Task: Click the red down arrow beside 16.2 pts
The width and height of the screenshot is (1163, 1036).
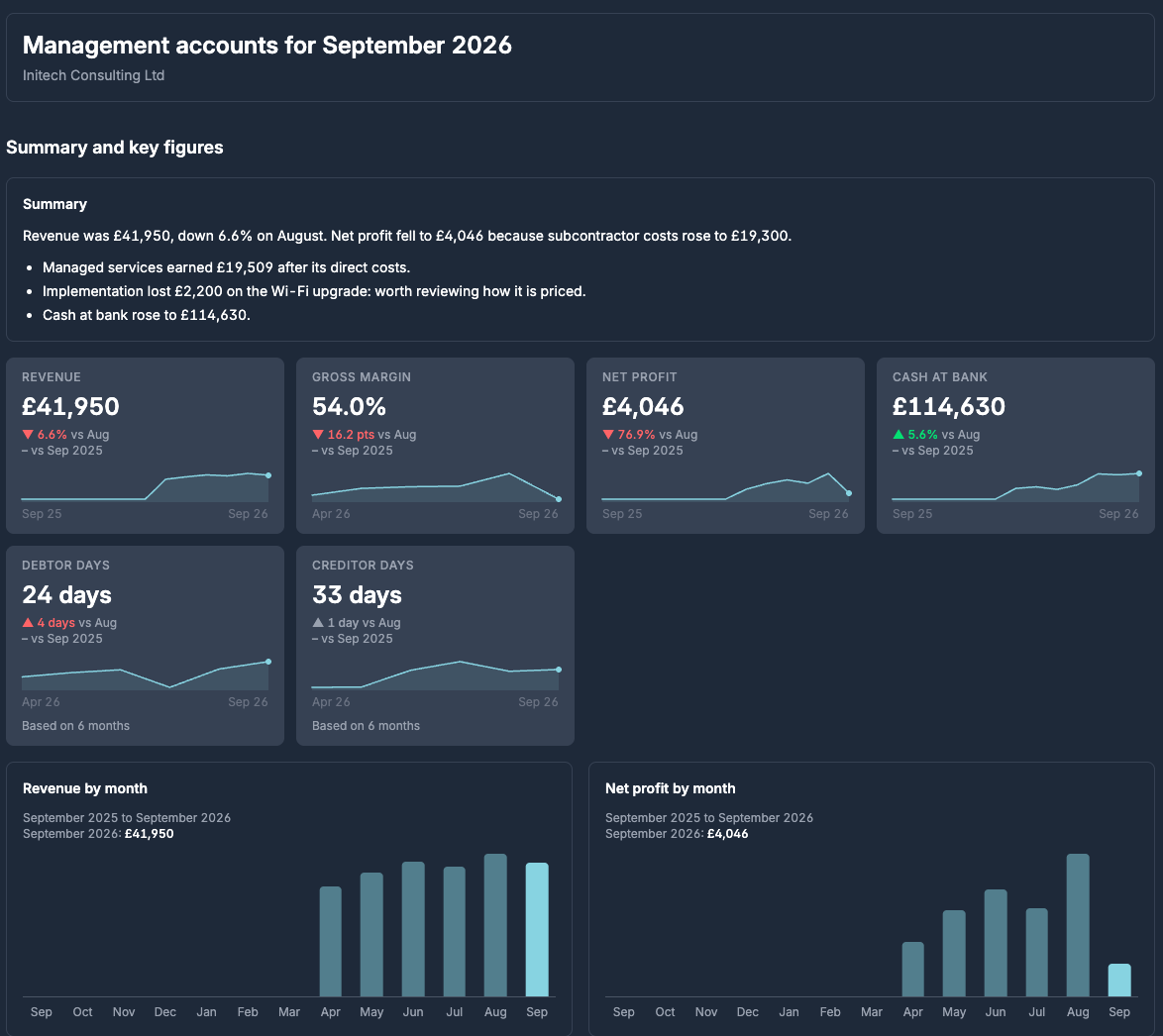Action: click(317, 435)
